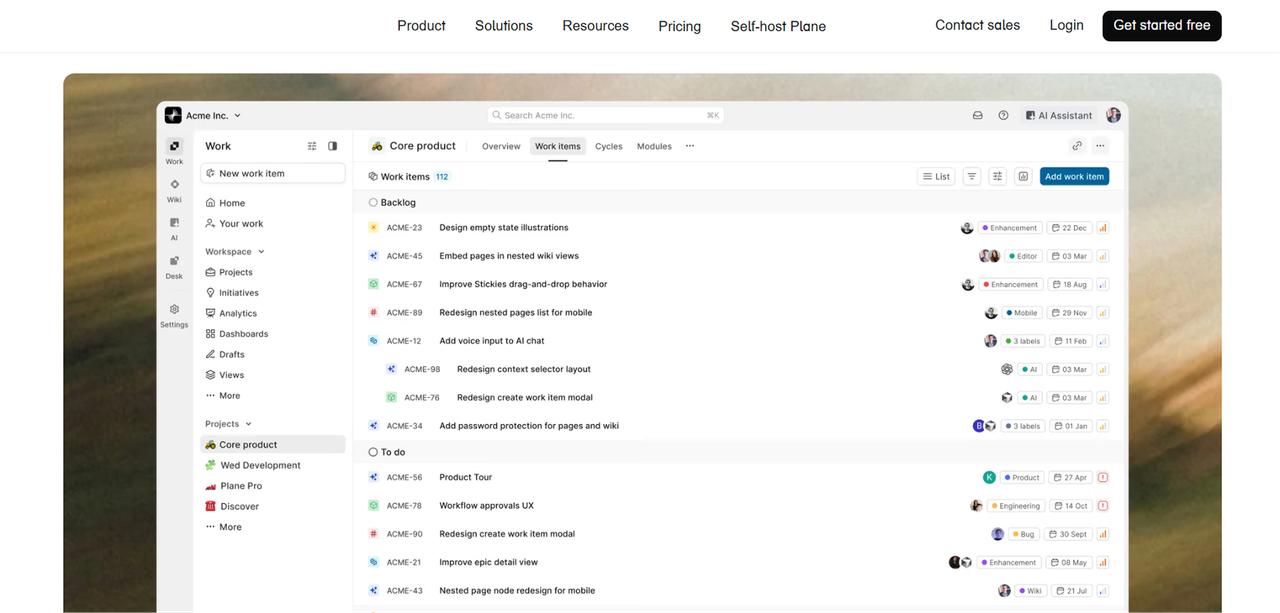Open the 3 labels dropdown on ACME-12
The image size is (1280, 613).
pos(1023,341)
